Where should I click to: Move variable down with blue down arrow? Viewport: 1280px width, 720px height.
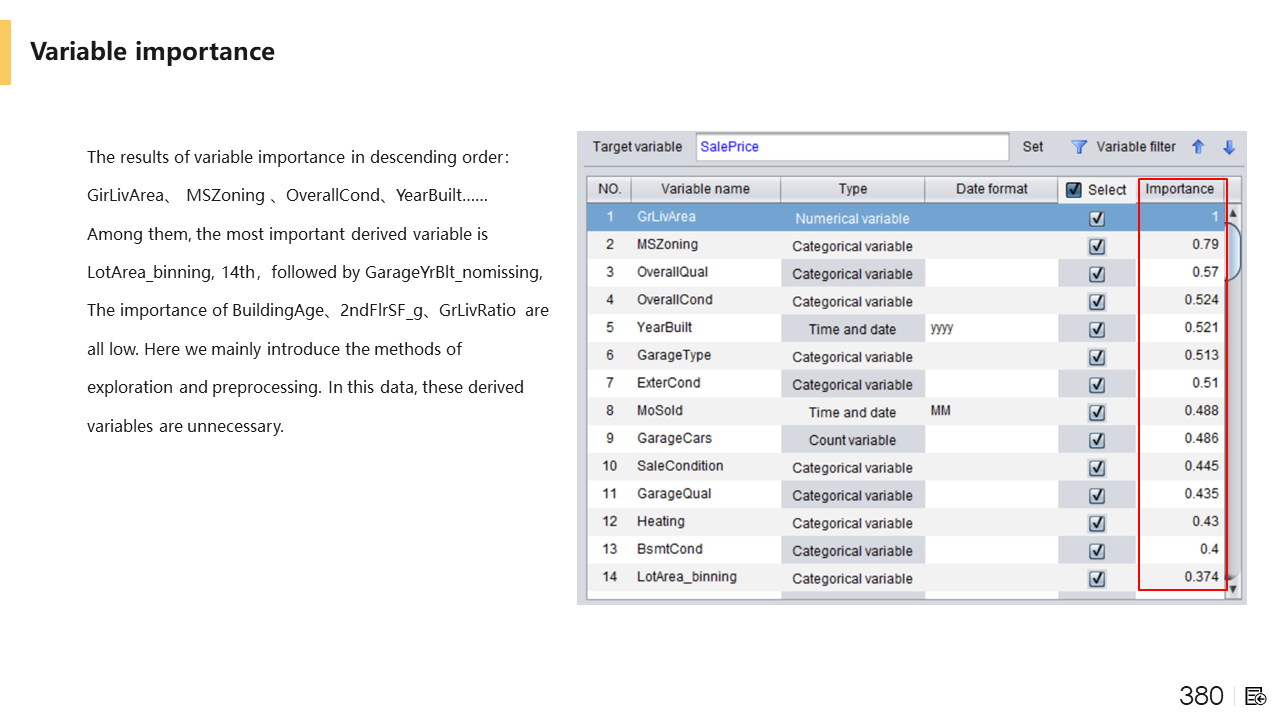click(1229, 147)
